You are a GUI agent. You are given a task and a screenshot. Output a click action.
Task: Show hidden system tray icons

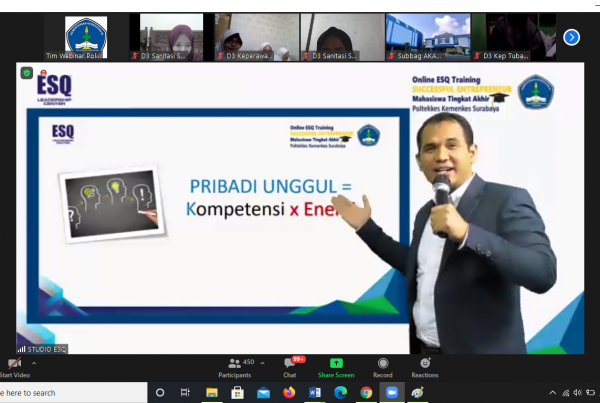pyautogui.click(x=553, y=393)
